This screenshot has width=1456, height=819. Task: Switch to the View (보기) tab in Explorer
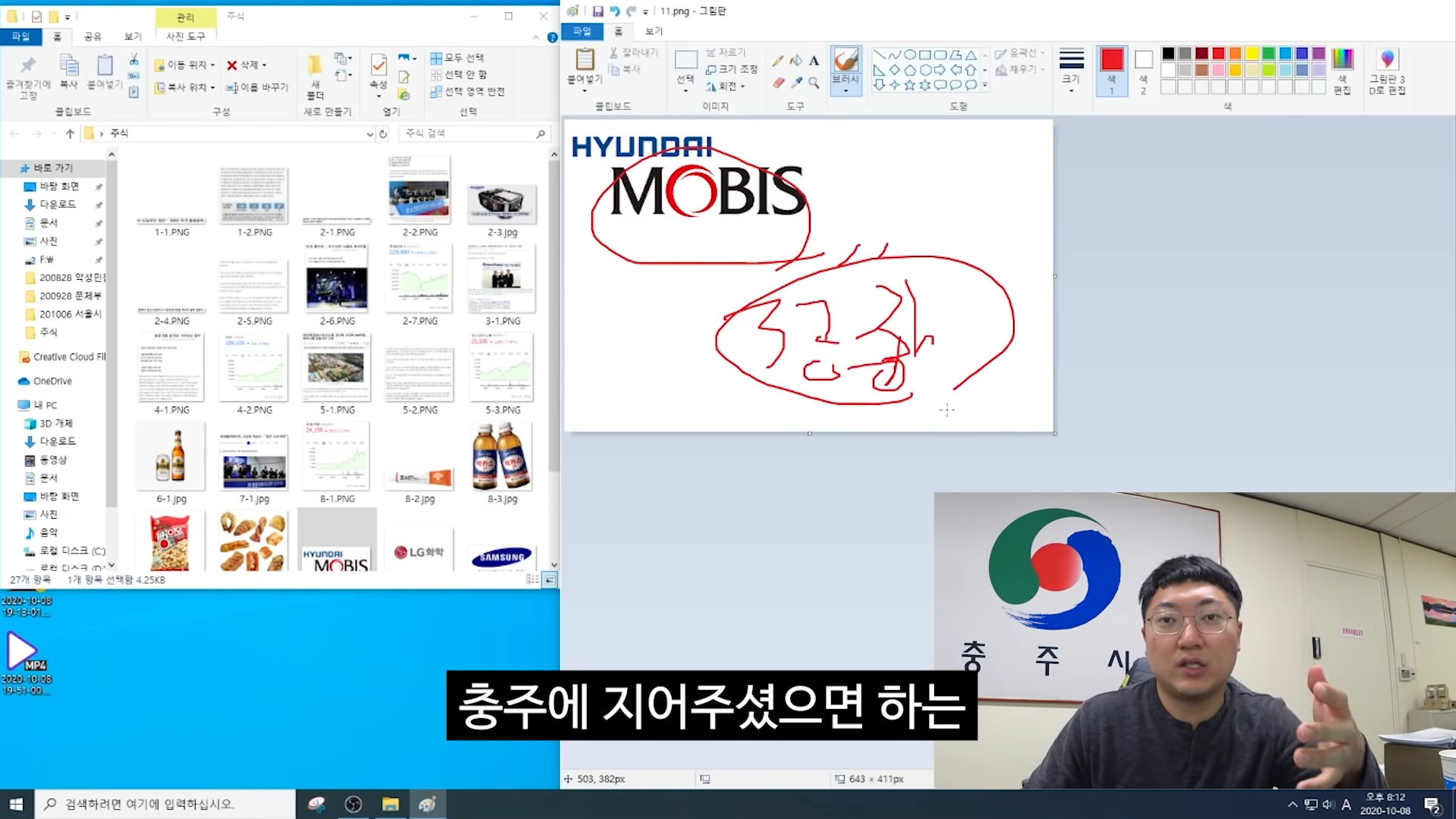click(x=133, y=36)
